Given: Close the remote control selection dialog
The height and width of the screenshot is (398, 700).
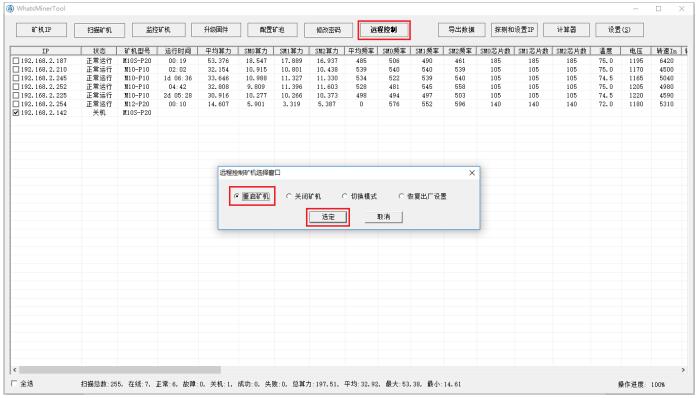Looking at the screenshot, I should click(x=472, y=173).
